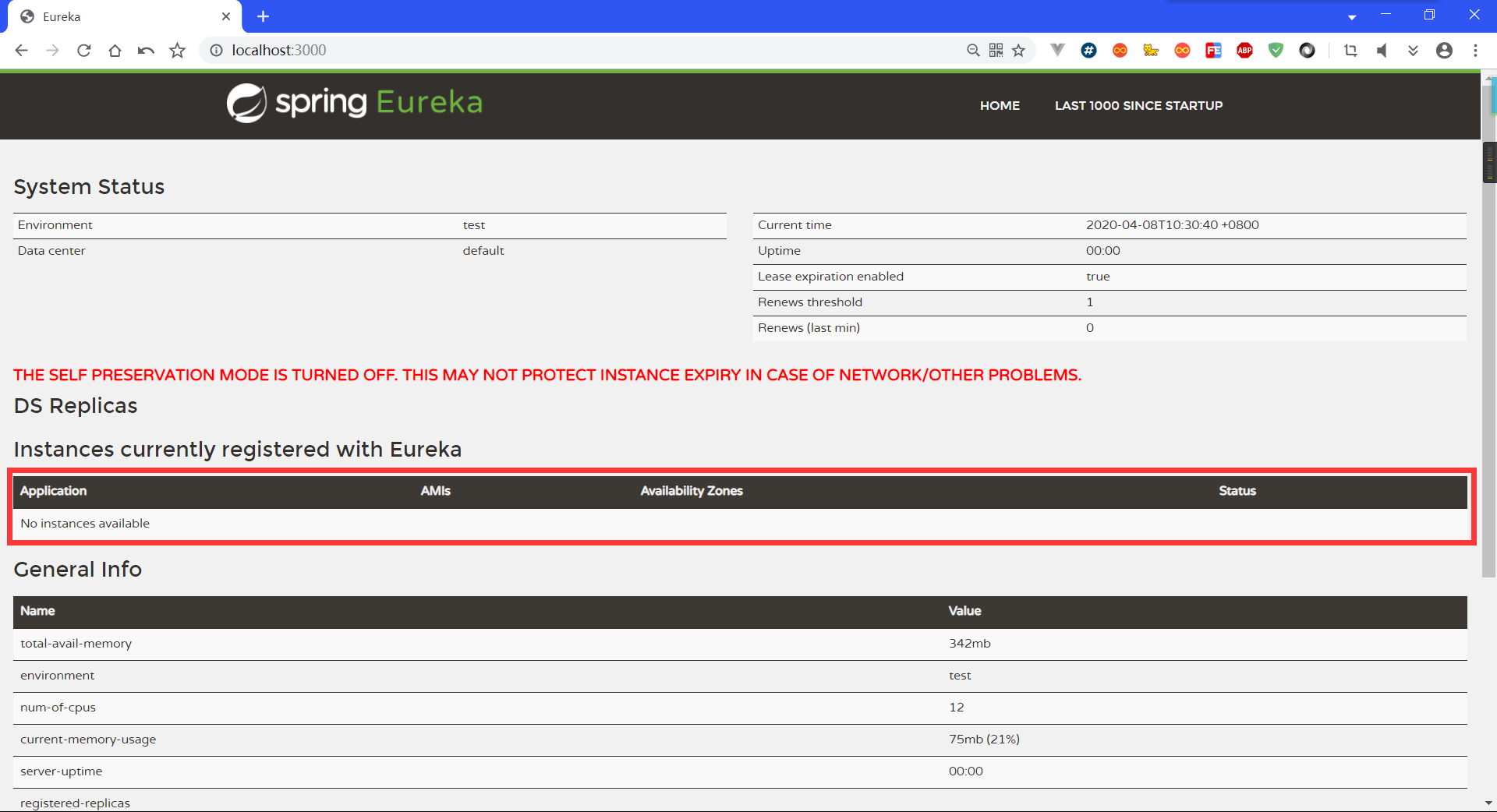1497x812 pixels.
Task: Open the green shield extension icon
Action: pos(1276,51)
